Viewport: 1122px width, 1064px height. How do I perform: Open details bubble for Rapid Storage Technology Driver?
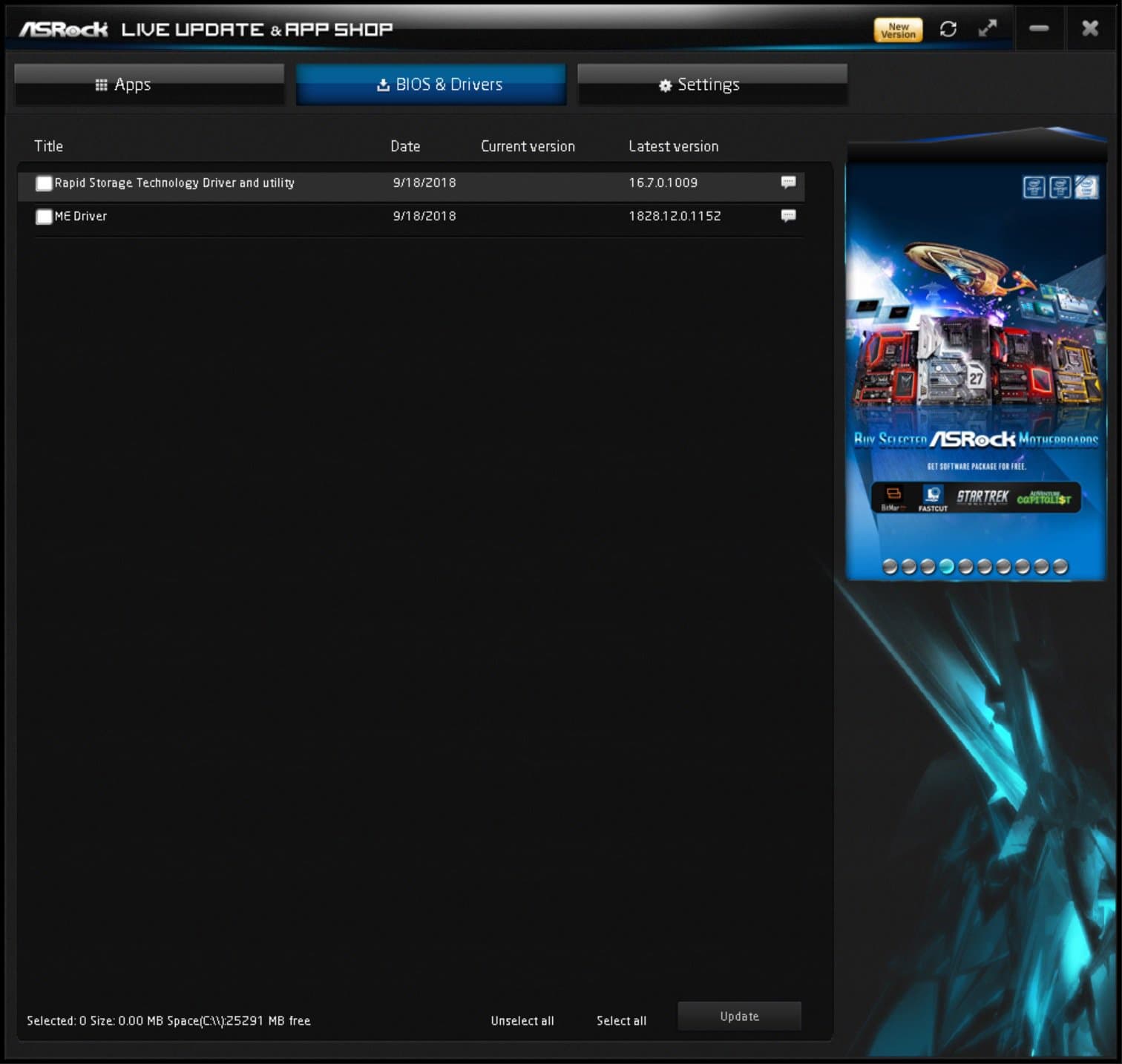point(788,183)
